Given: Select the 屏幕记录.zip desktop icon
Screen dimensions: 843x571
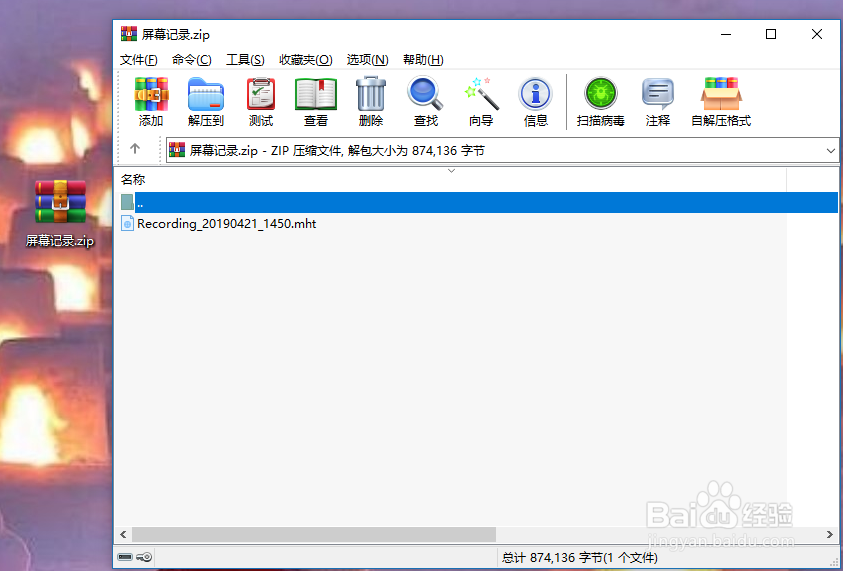Looking at the screenshot, I should pos(60,213).
